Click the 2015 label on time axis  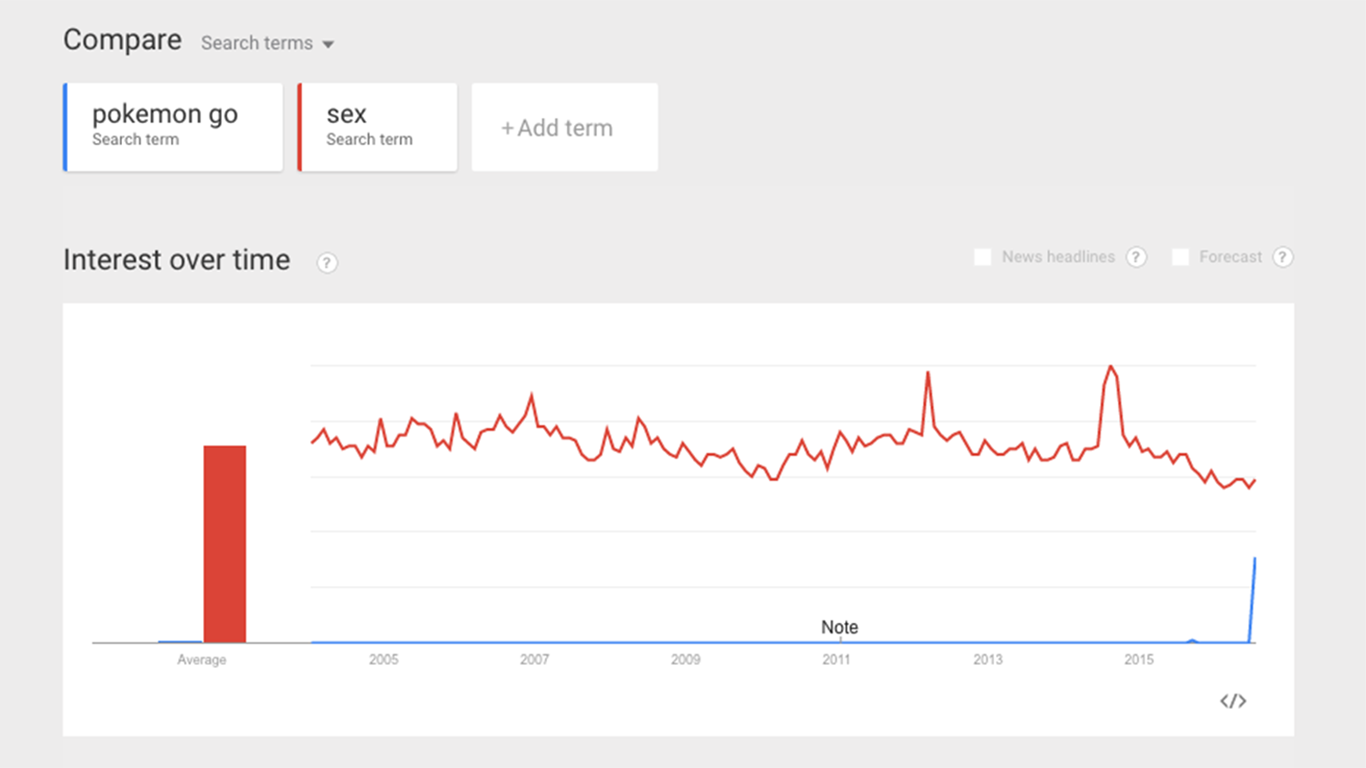(x=1139, y=660)
